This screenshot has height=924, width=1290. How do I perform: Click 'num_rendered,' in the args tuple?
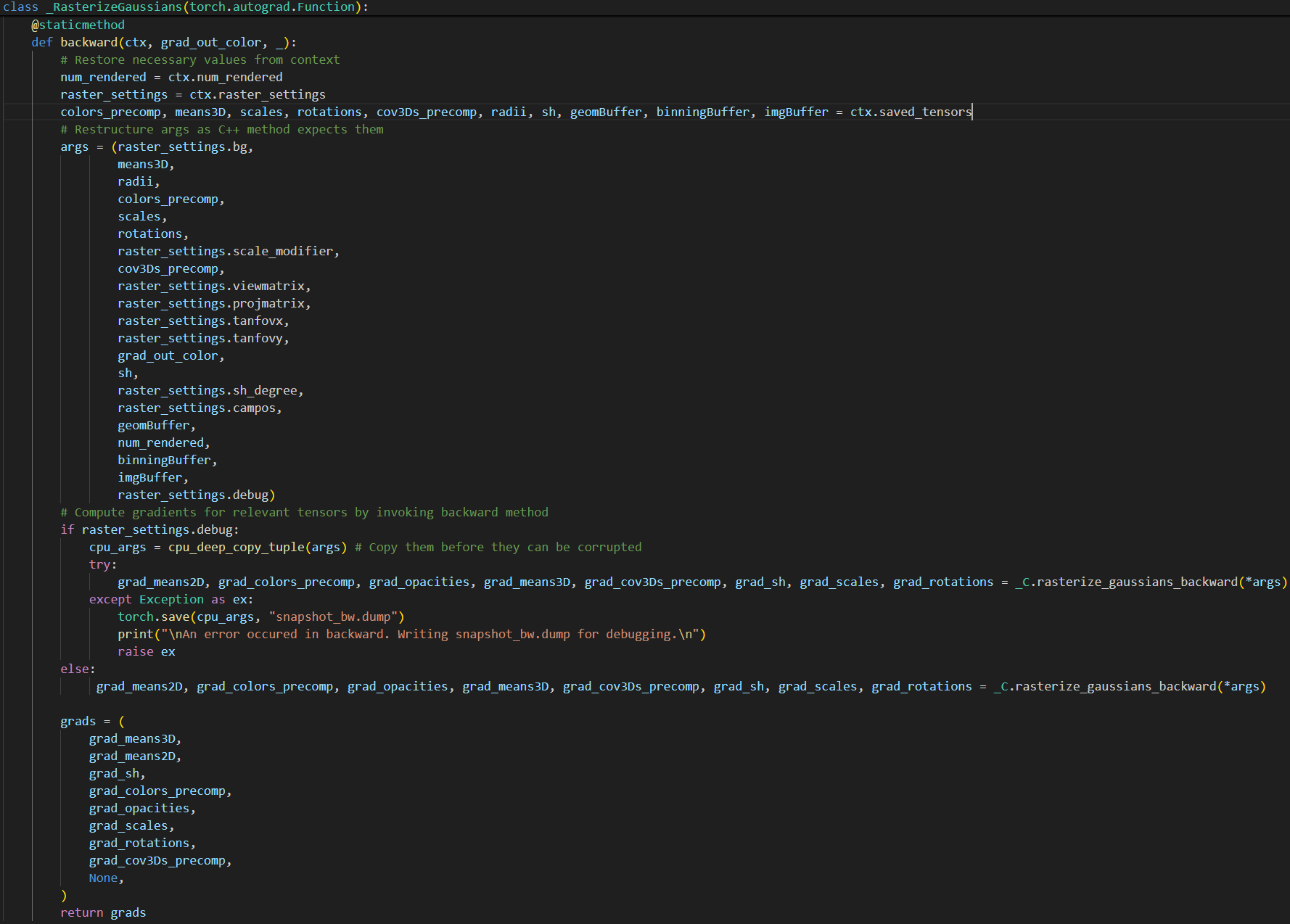click(164, 442)
